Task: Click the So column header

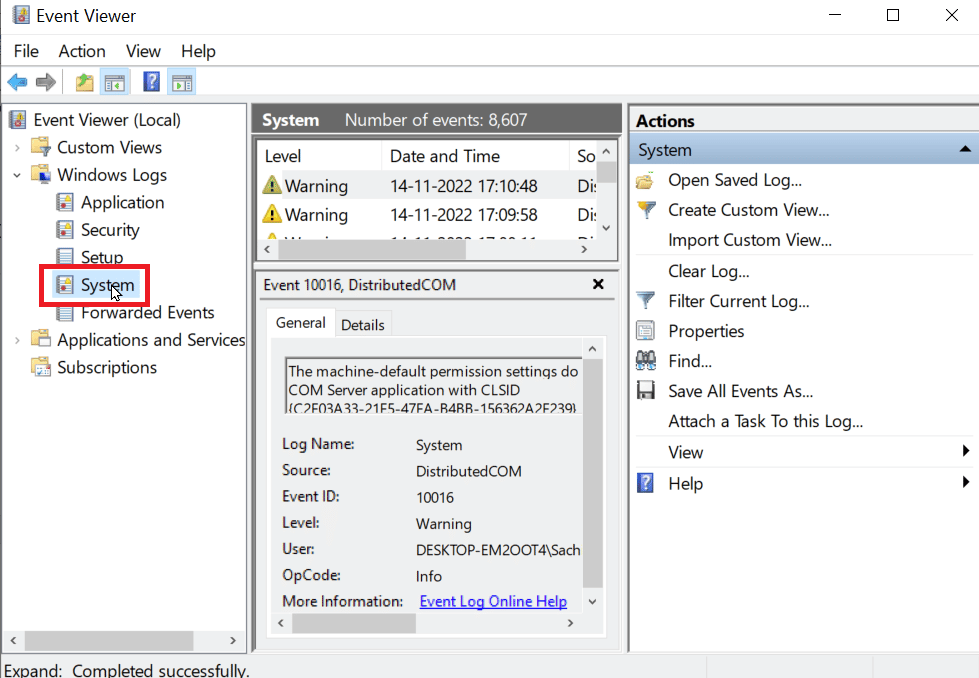Action: (x=586, y=156)
